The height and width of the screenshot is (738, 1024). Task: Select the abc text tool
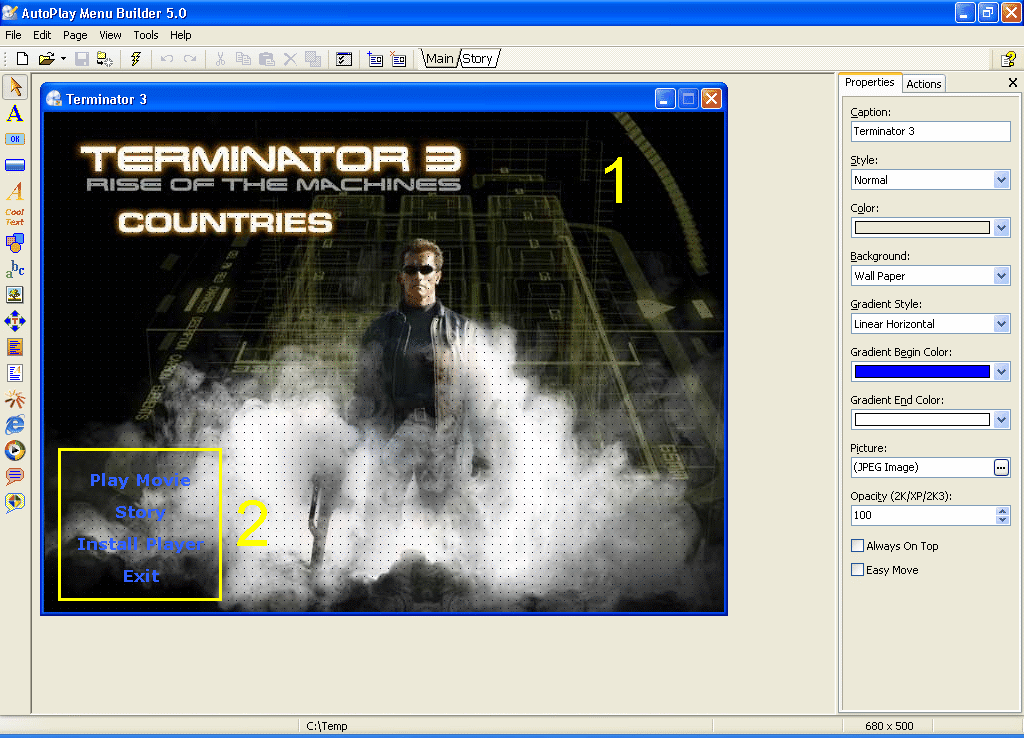(x=15, y=268)
